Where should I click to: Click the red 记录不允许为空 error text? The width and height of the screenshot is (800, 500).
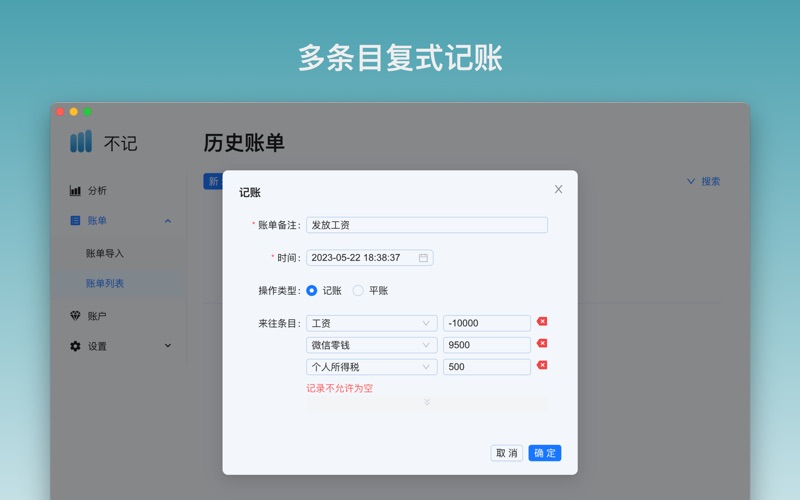click(x=339, y=388)
